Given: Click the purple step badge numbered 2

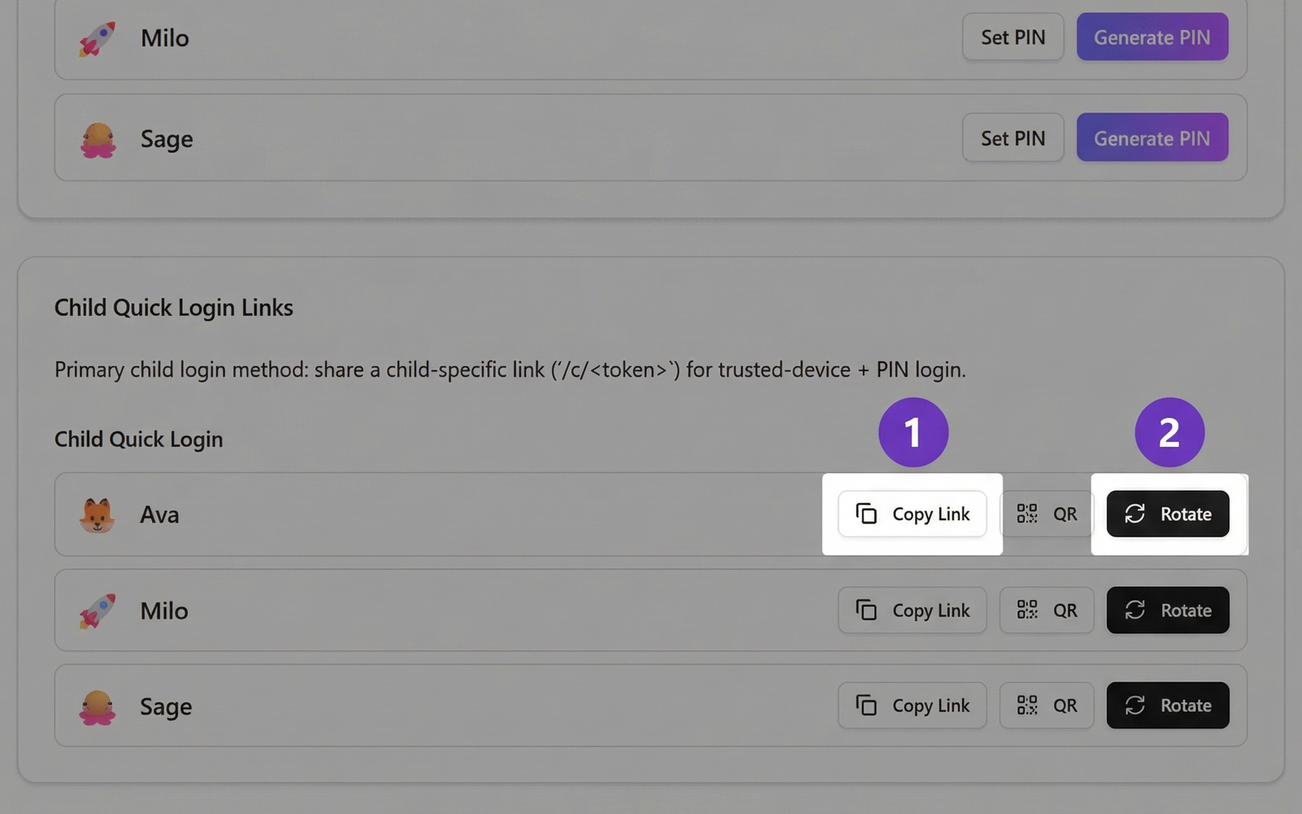Looking at the screenshot, I should click(1168, 432).
